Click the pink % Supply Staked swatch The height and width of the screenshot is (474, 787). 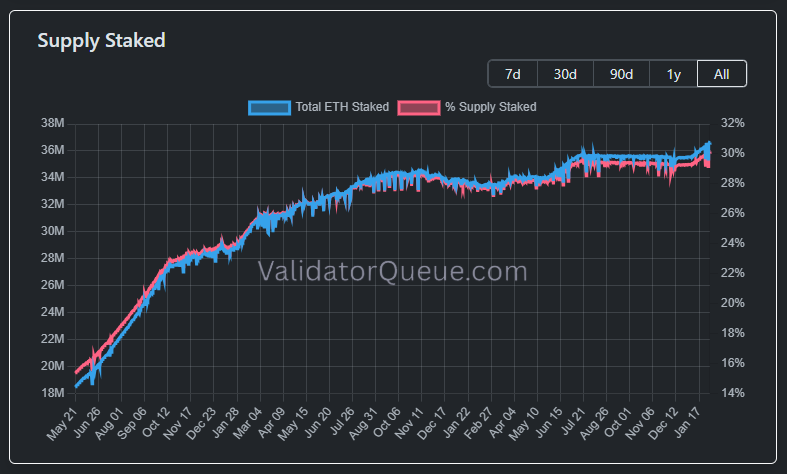pyautogui.click(x=419, y=107)
